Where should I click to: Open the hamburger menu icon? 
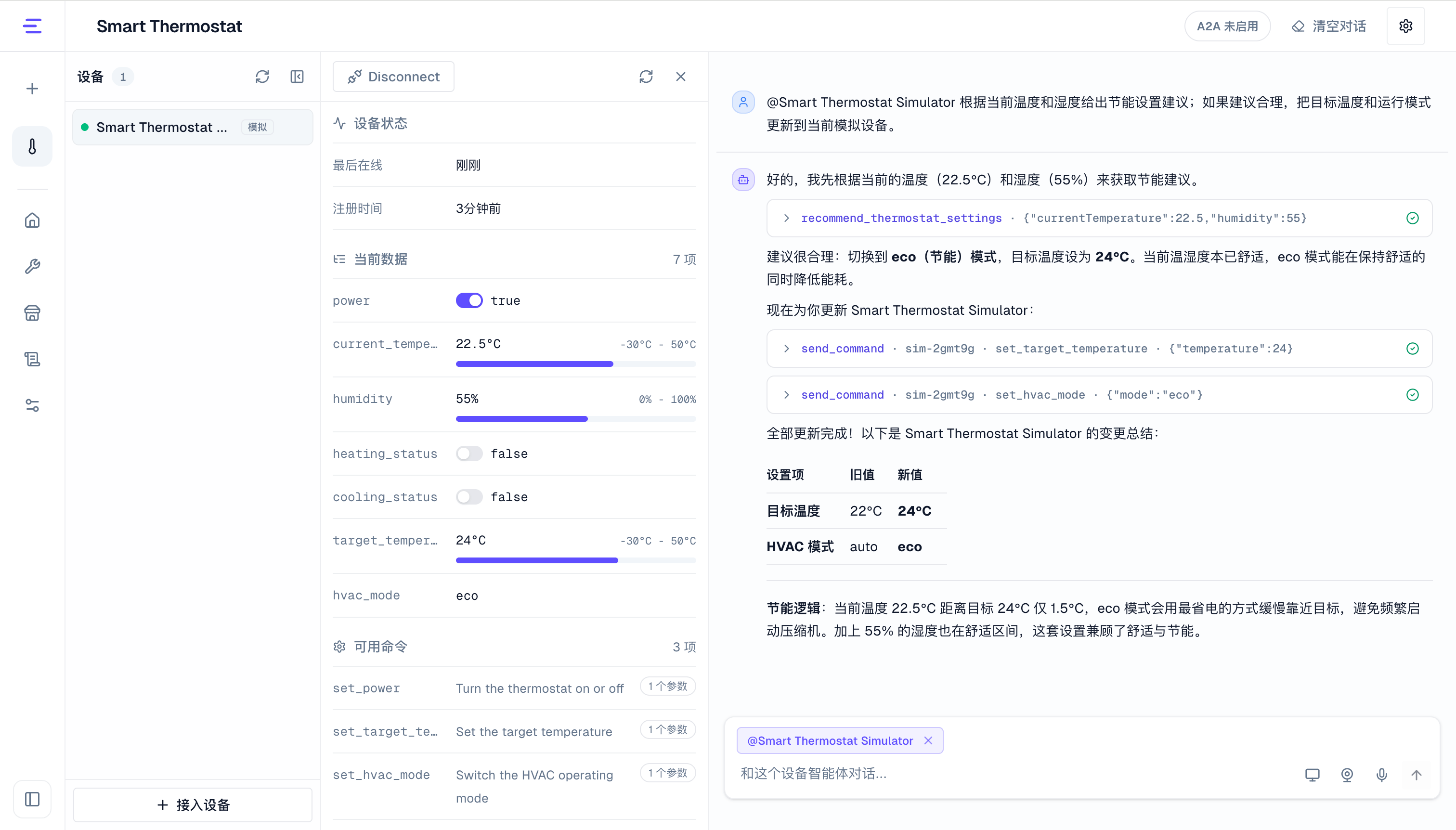pos(32,26)
